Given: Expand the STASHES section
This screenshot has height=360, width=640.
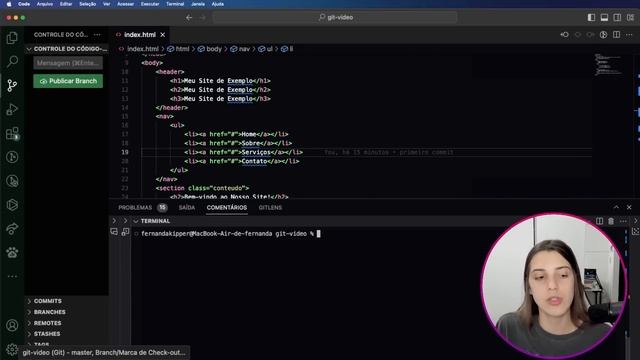Looking at the screenshot, I should 47,334.
